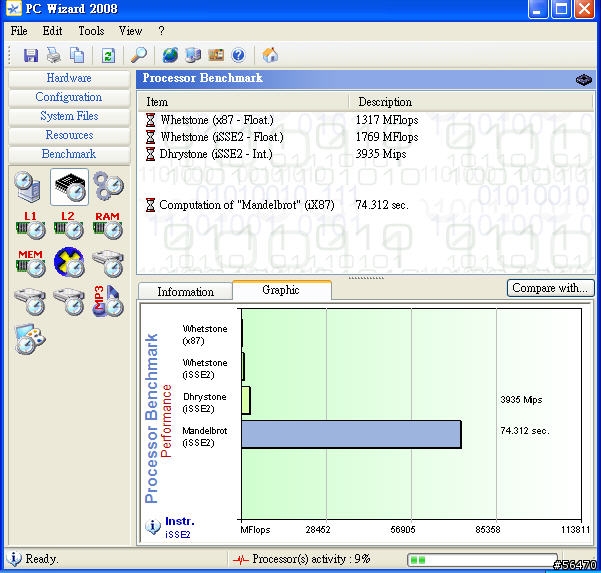Click the chip icon in Processor Benchmark header
601x573 pixels.
click(583, 79)
